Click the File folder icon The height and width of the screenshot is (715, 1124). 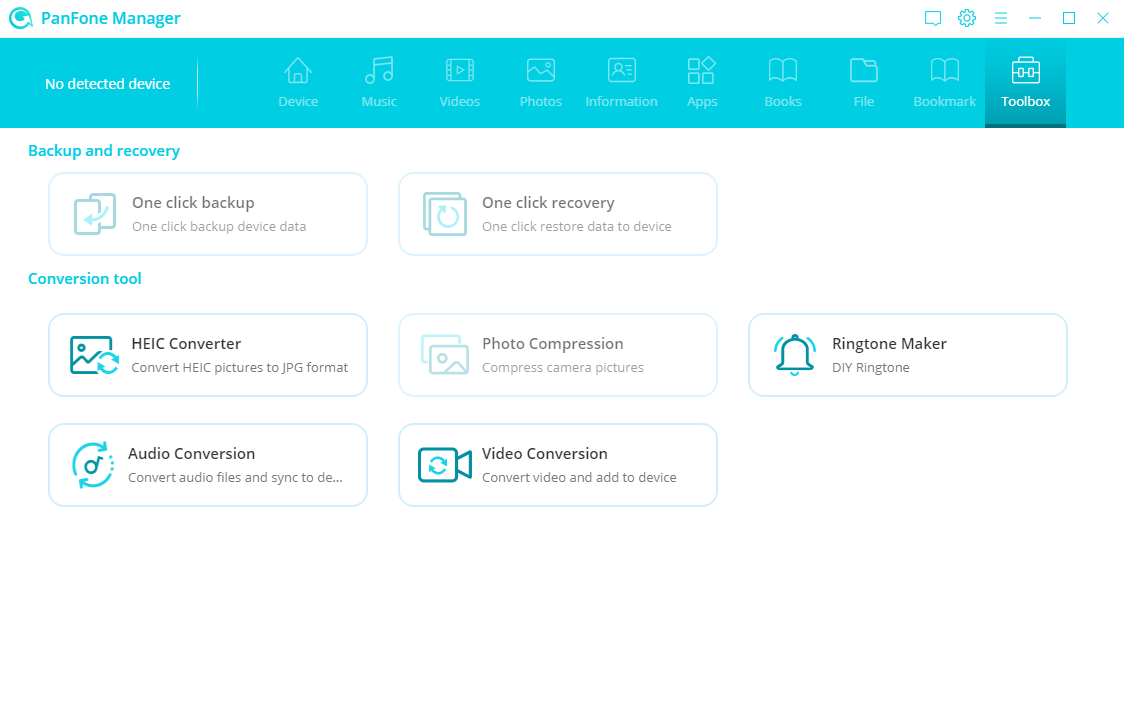(864, 70)
